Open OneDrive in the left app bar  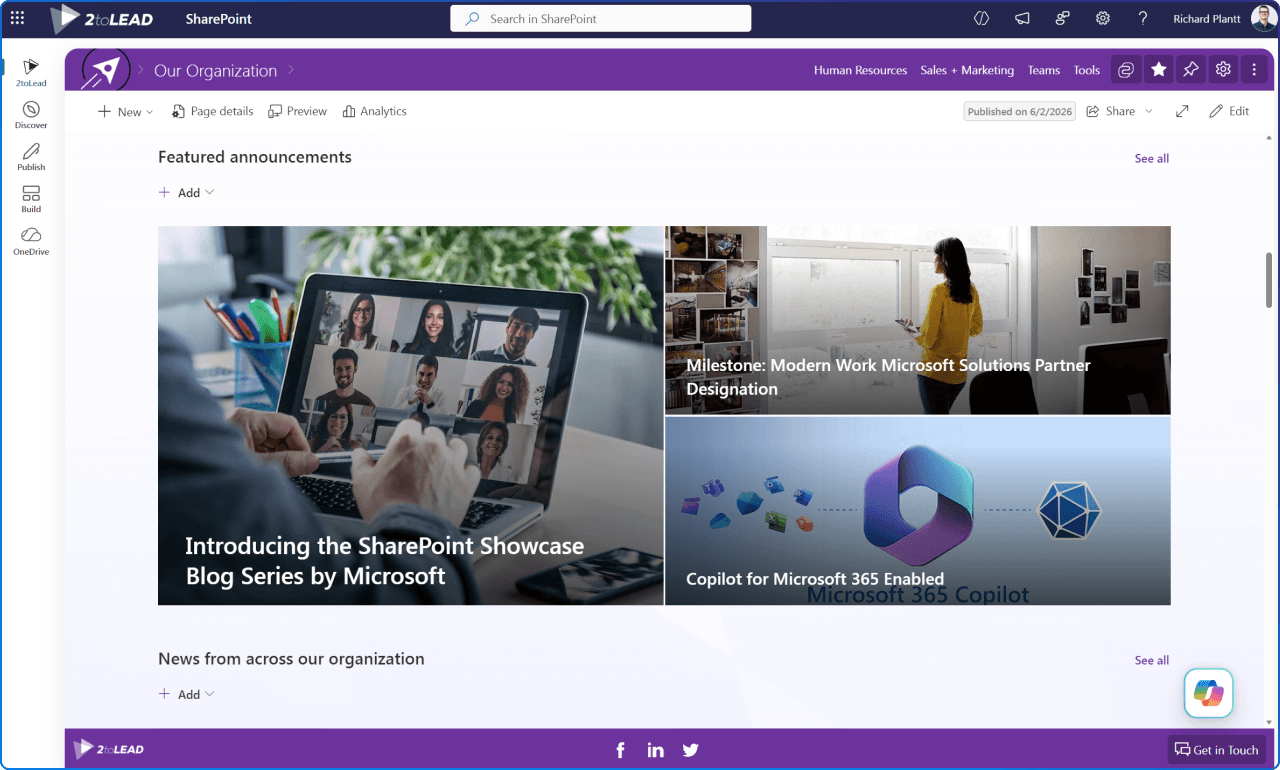click(31, 241)
